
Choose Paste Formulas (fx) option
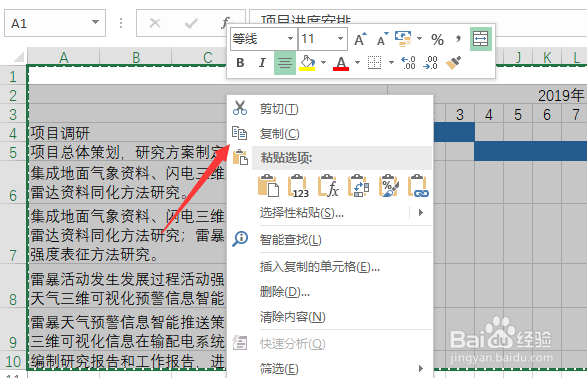pyautogui.click(x=328, y=186)
